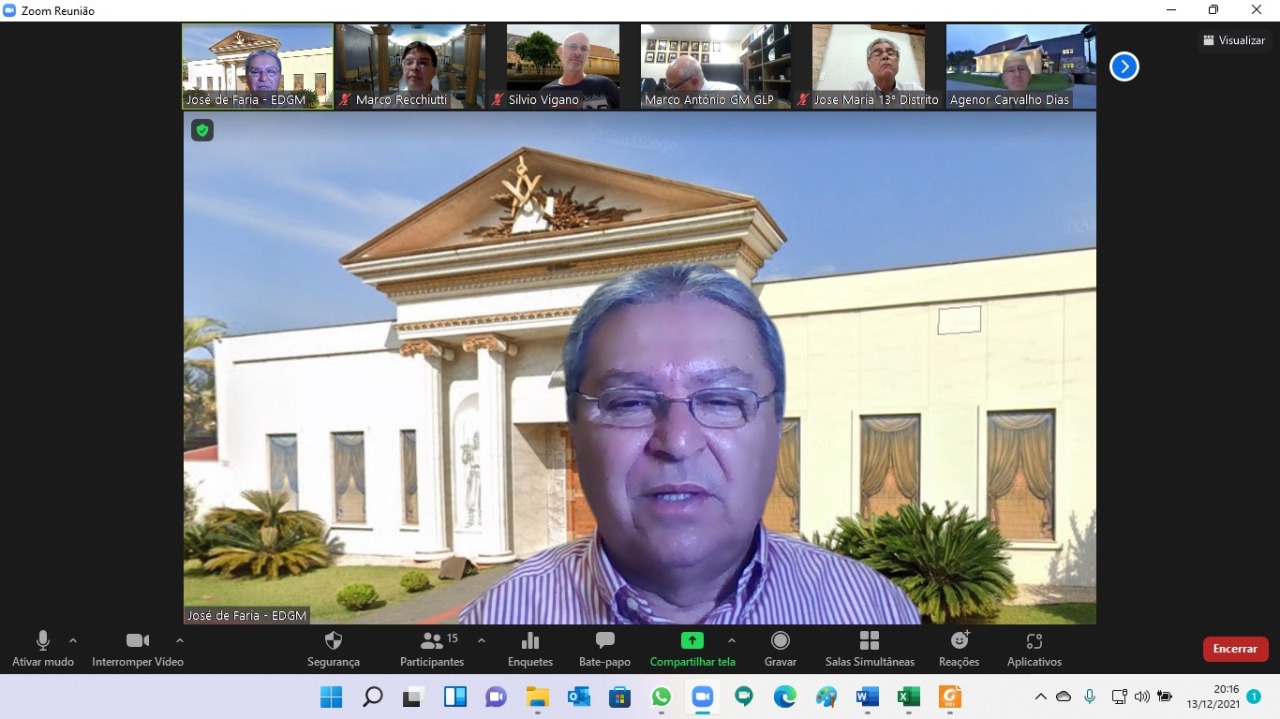1280x719 pixels.
Task: Open the Bate-papo chat
Action: click(x=604, y=641)
